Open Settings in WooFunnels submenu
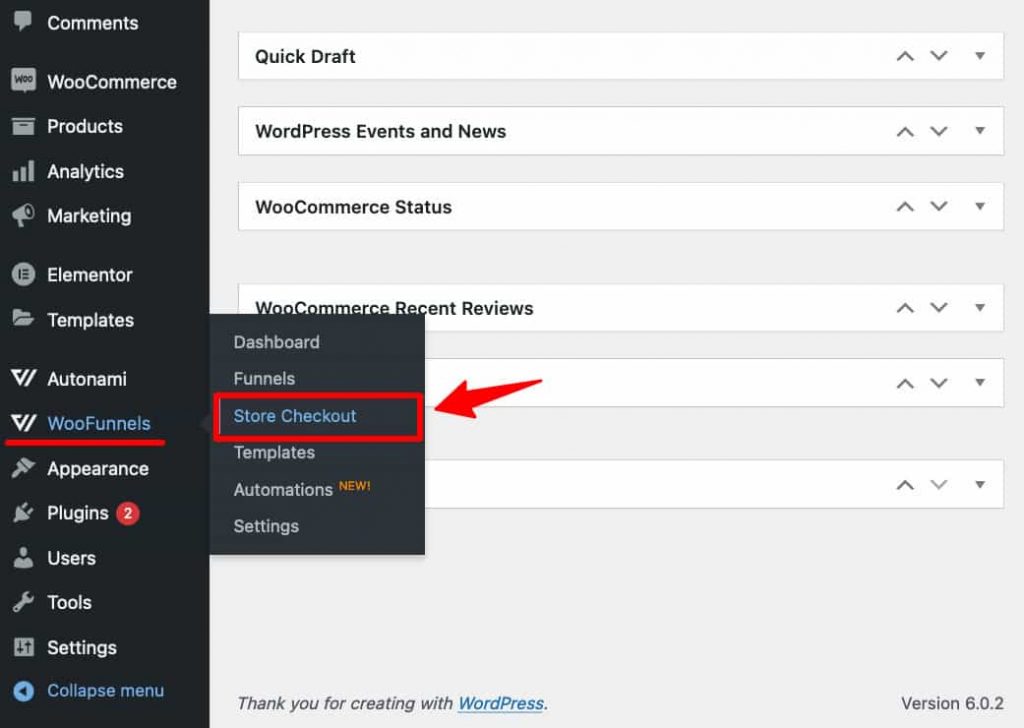The image size is (1024, 728). (x=266, y=526)
